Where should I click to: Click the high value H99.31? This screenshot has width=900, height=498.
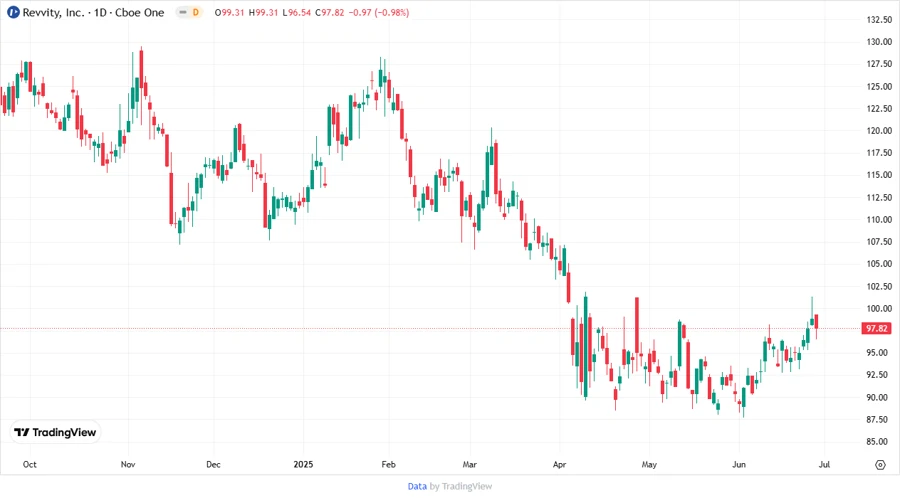coord(263,13)
